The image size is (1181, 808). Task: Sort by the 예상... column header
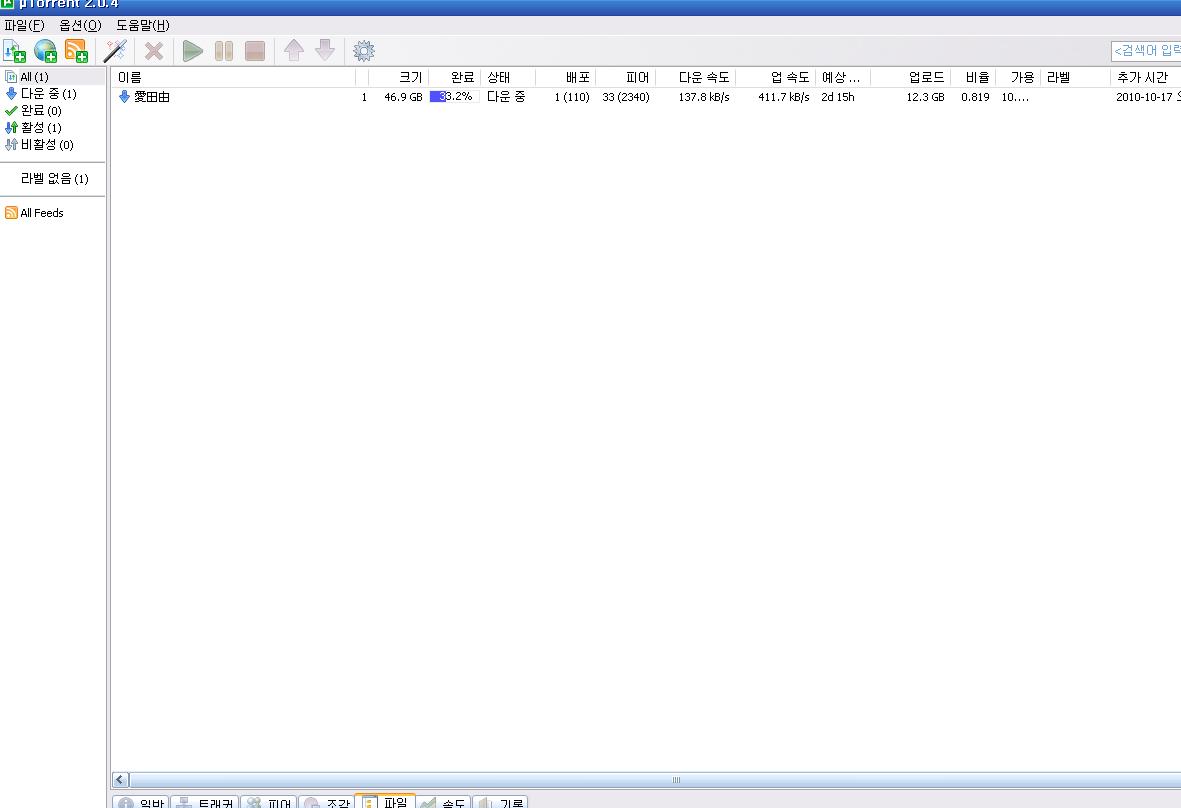pos(843,78)
